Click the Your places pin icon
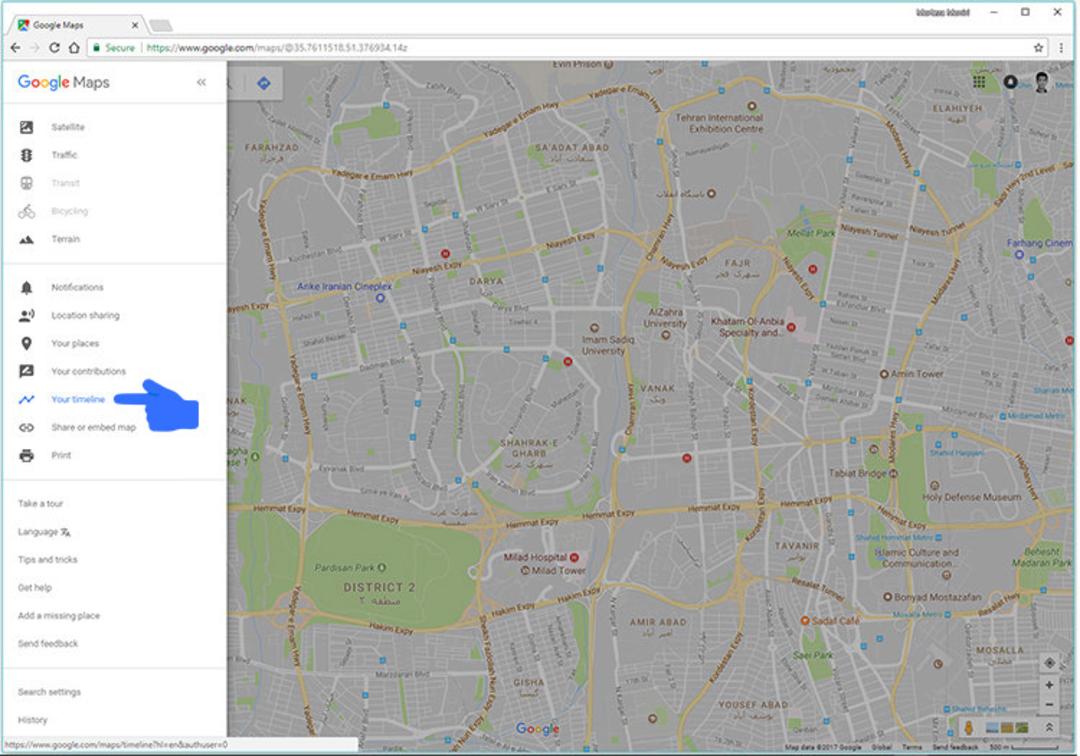 26,344
